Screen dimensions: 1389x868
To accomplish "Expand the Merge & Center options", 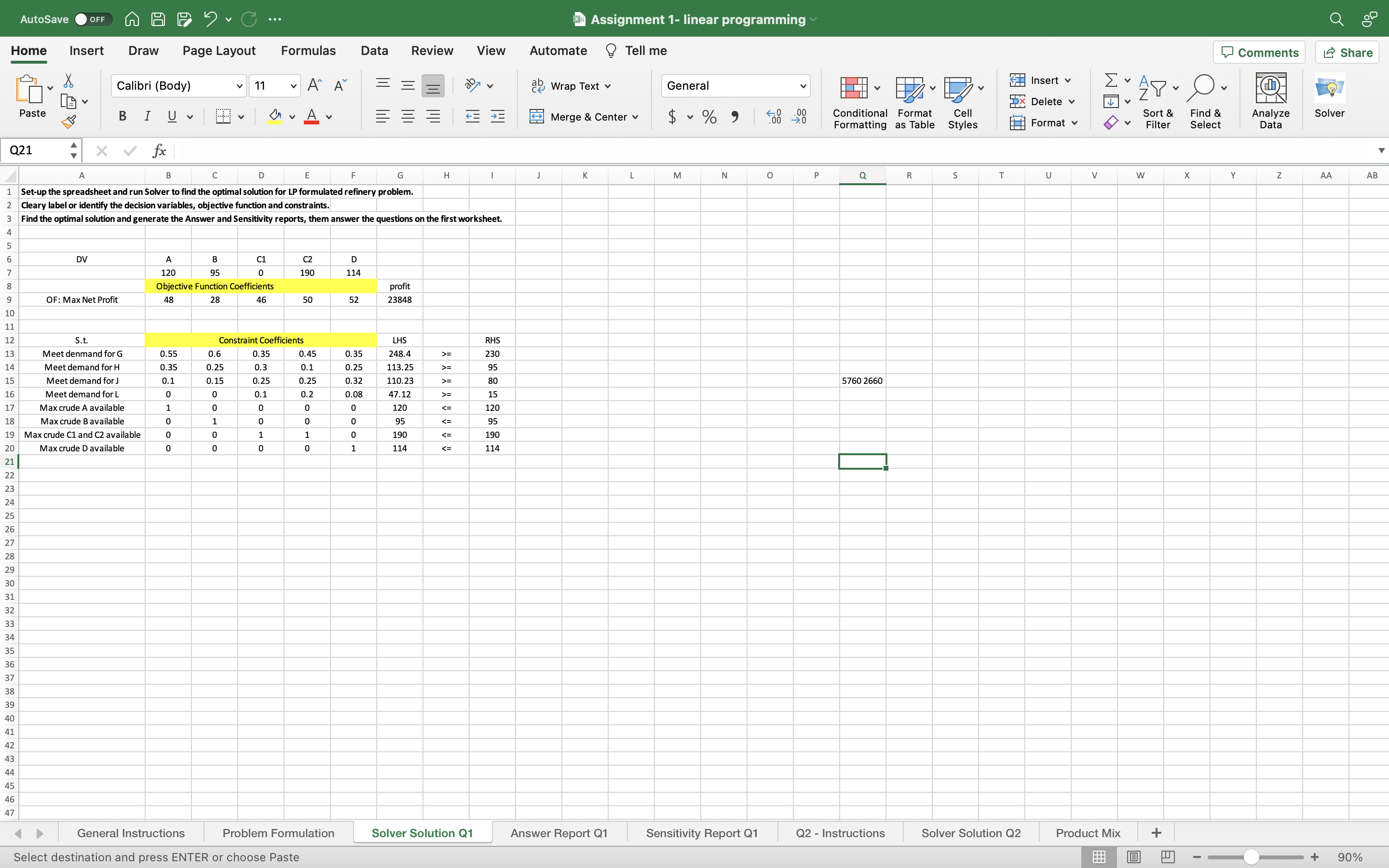I will 636,117.
